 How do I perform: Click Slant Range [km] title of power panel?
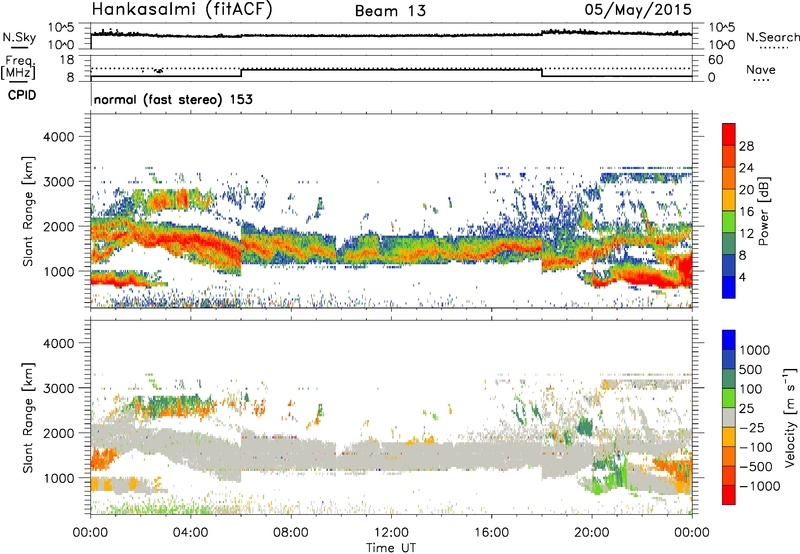point(28,211)
